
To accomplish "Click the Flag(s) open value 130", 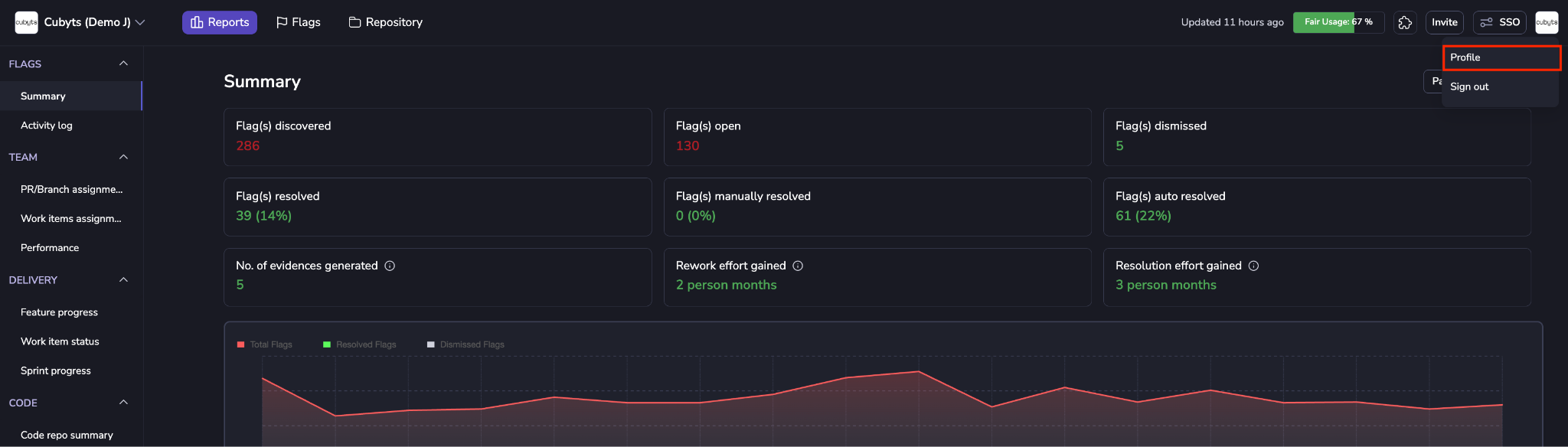I will (688, 145).
